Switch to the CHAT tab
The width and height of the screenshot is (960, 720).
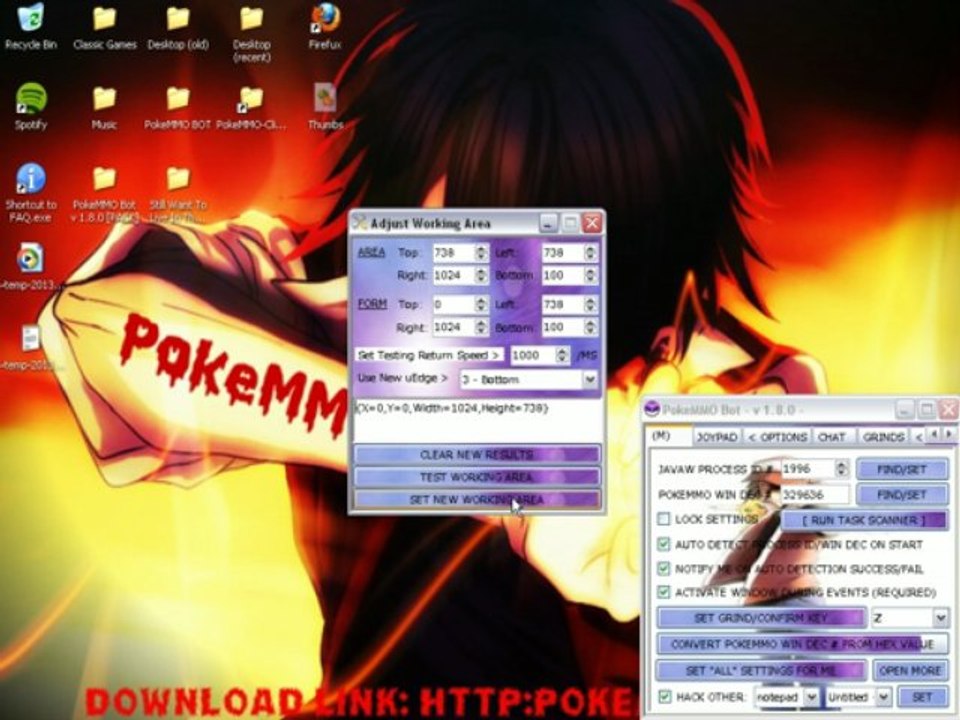click(831, 437)
